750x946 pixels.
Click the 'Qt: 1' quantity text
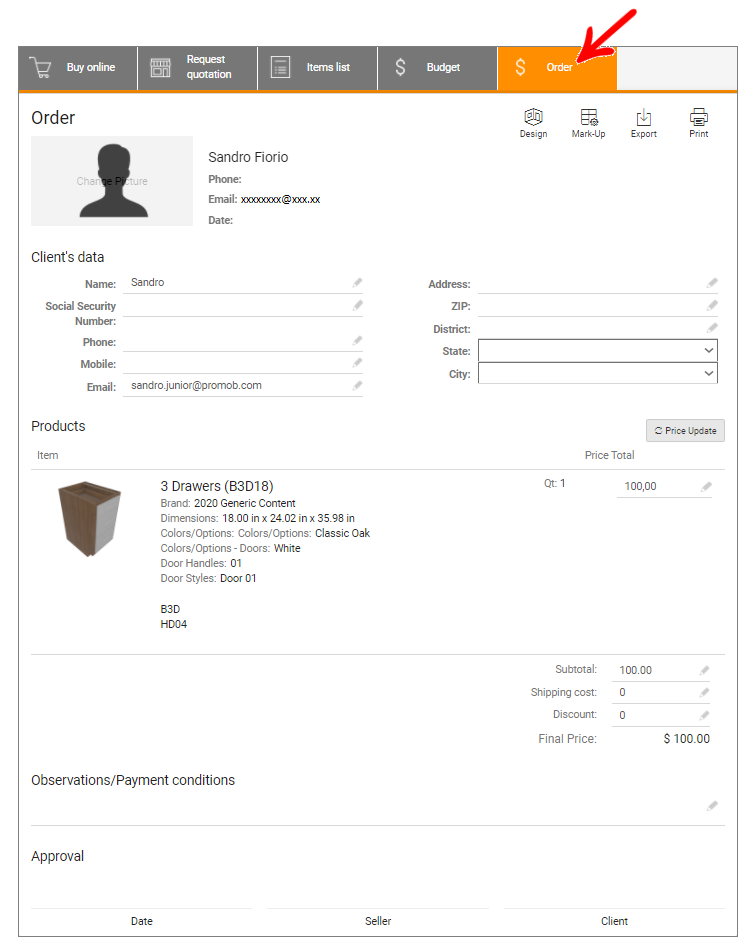pyautogui.click(x=555, y=483)
